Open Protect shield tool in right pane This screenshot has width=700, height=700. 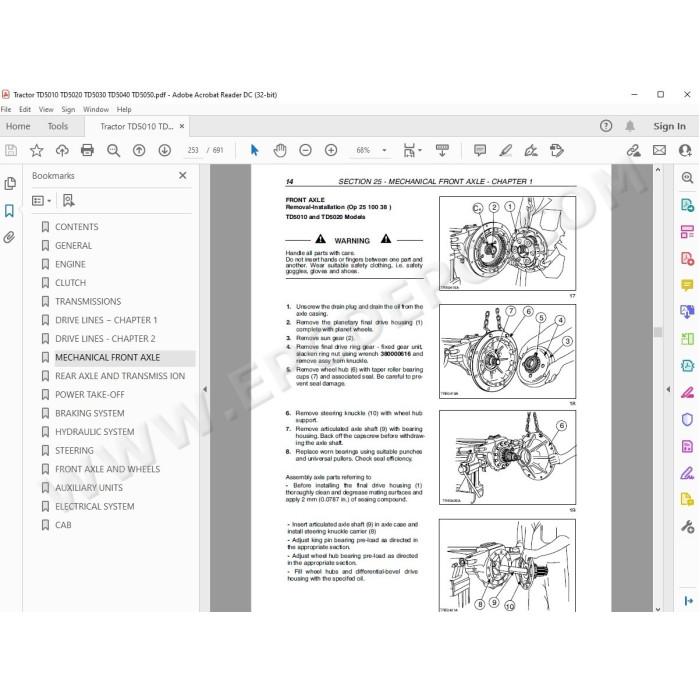point(687,419)
